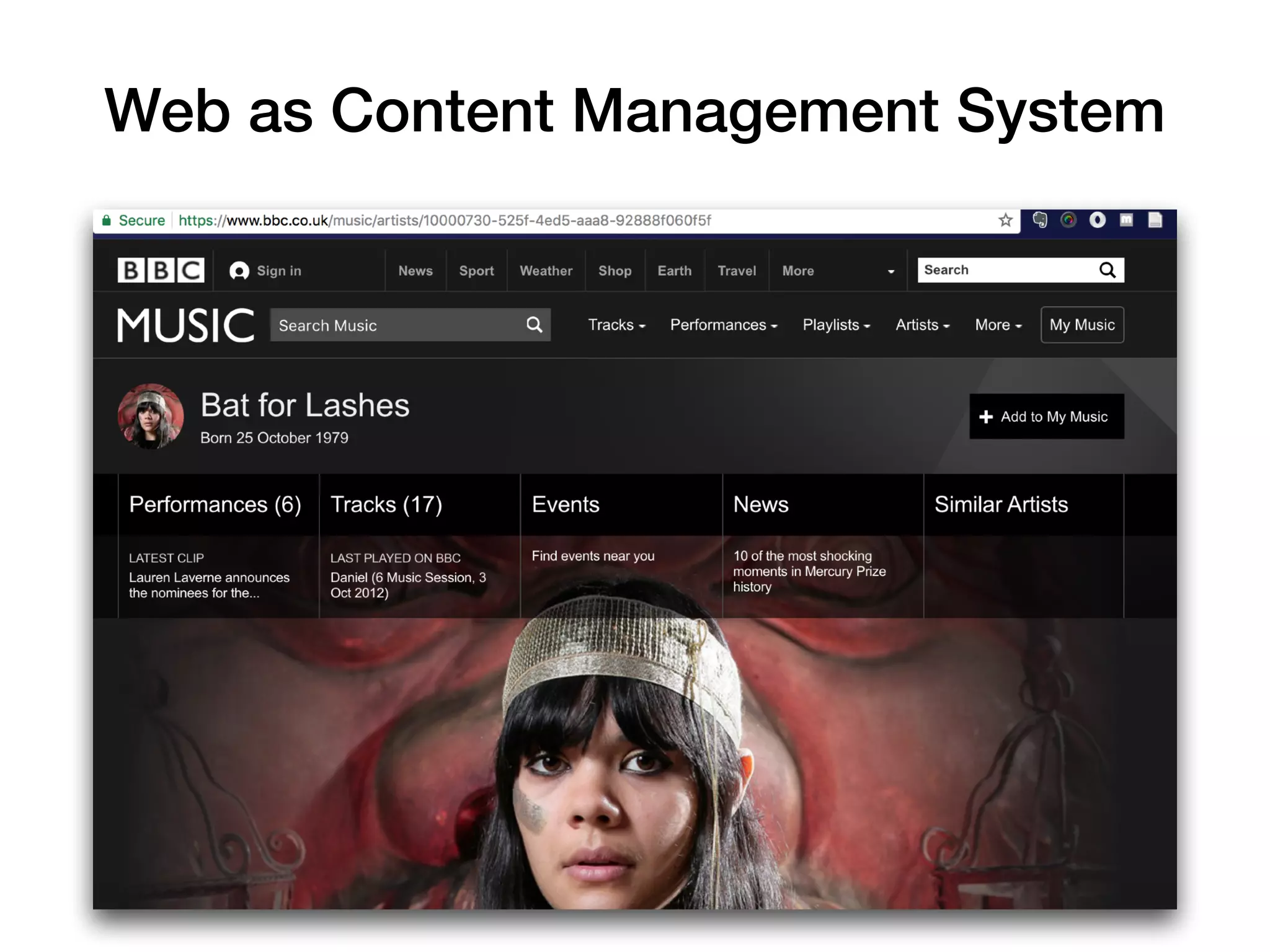Screen dimensions: 1270x952
Task: Click the 'LAST PLAYED ON BBC' label
Action: tap(395, 558)
